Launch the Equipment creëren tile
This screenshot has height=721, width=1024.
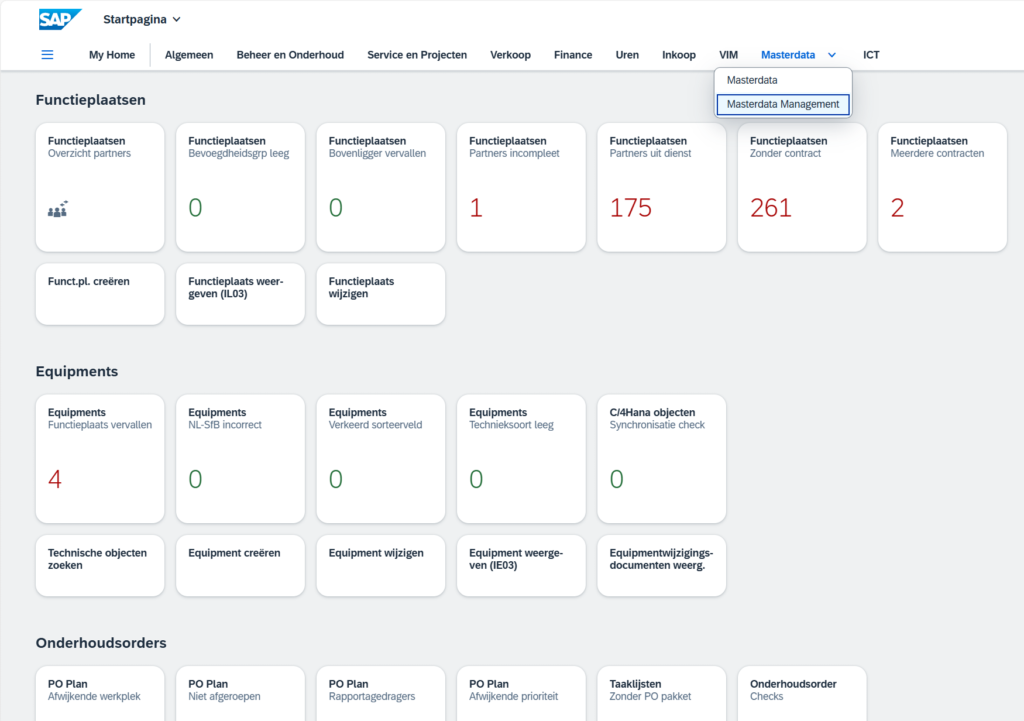click(x=240, y=566)
